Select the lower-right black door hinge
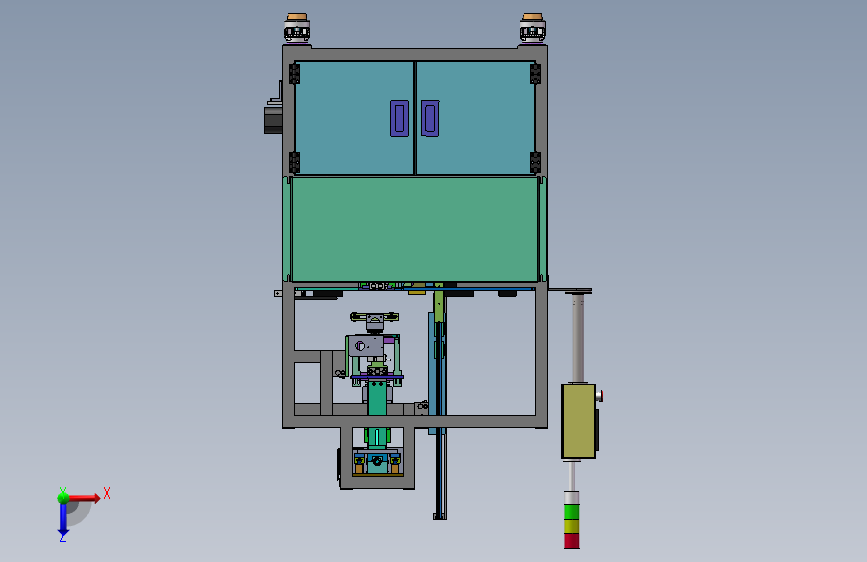The image size is (867, 562). pos(535,163)
